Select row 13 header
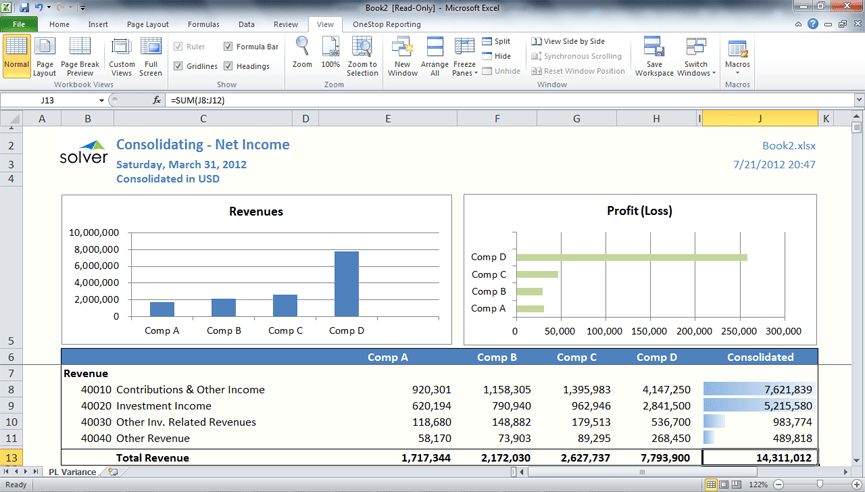Viewport: 865px width, 492px height. 11,458
